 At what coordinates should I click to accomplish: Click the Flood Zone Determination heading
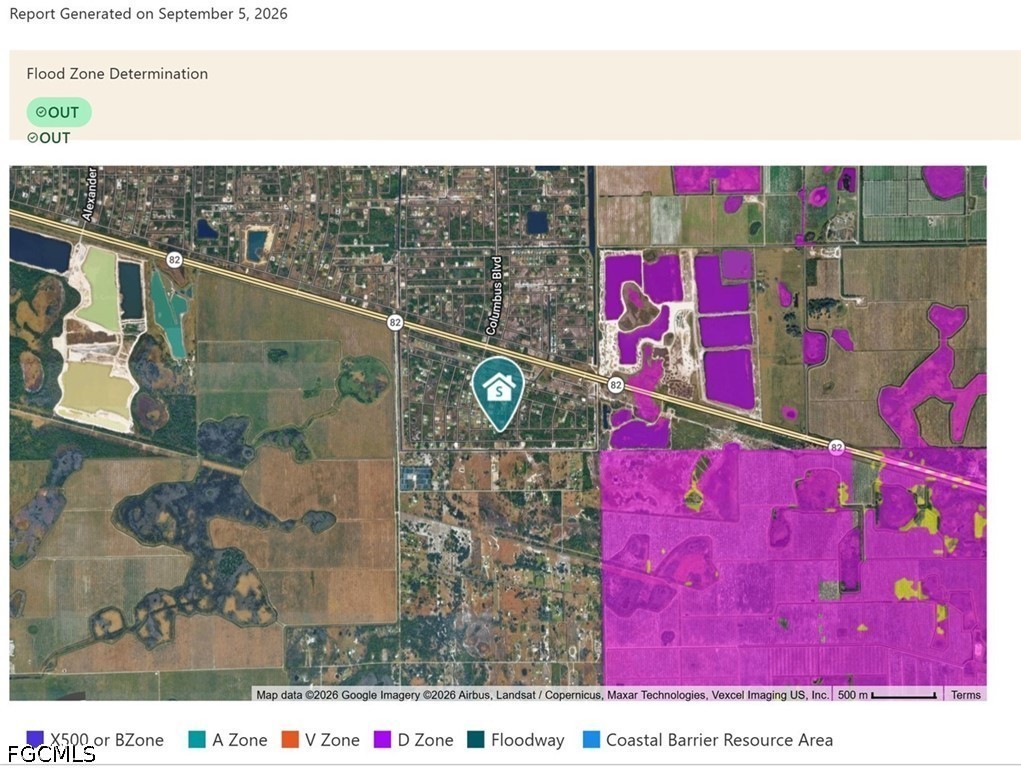(x=117, y=74)
